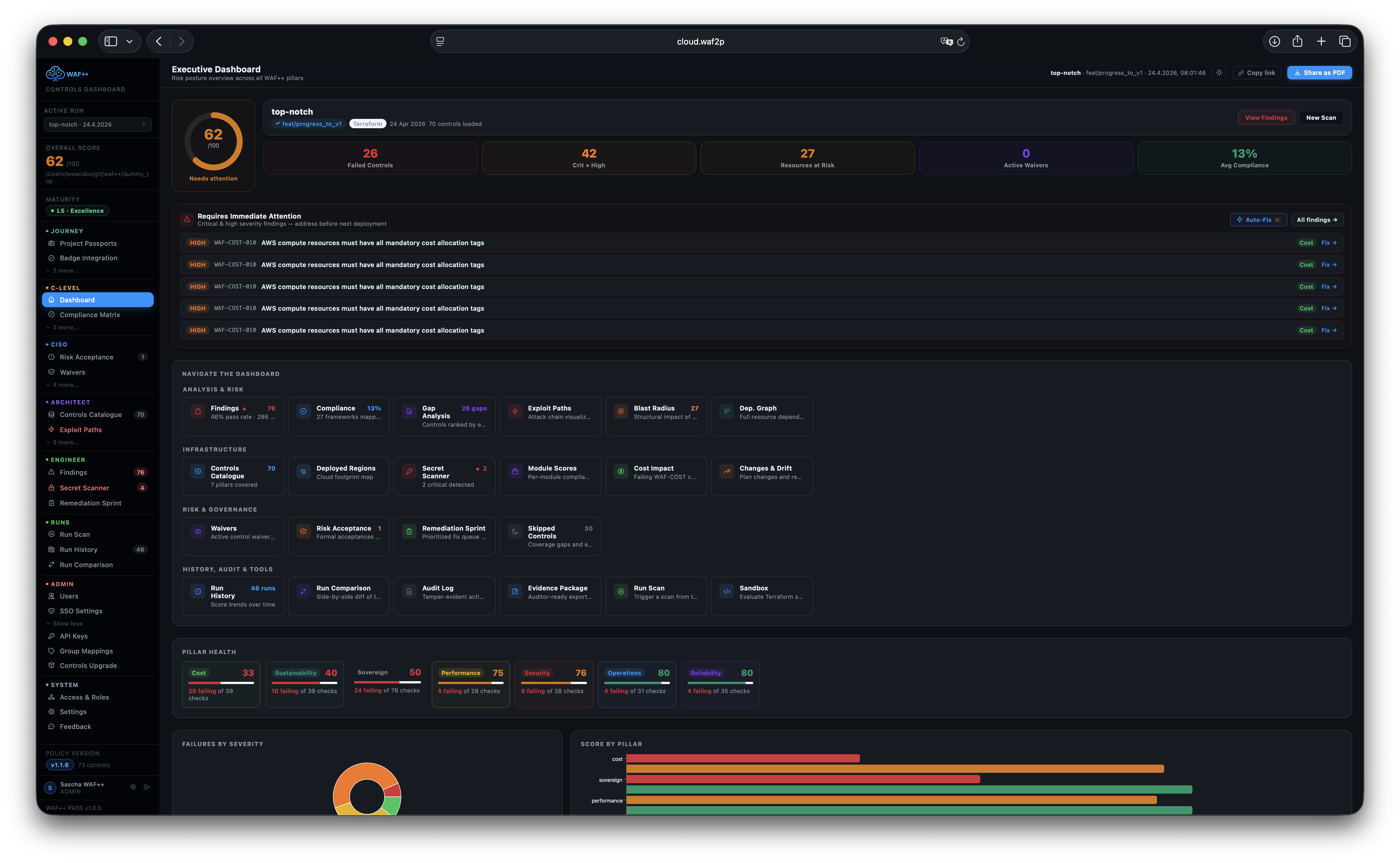Click the Blast Radius card icon

point(621,411)
